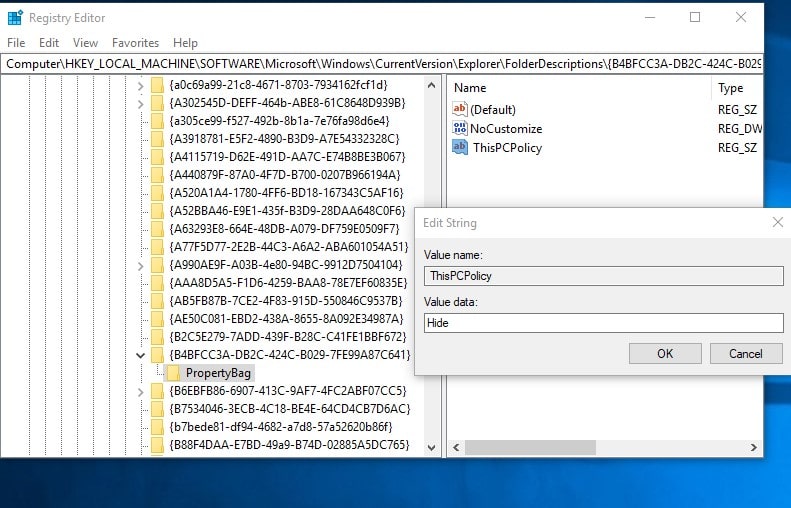Screen dimensions: 791x508
Task: Click the Value data input field
Action: click(603, 323)
